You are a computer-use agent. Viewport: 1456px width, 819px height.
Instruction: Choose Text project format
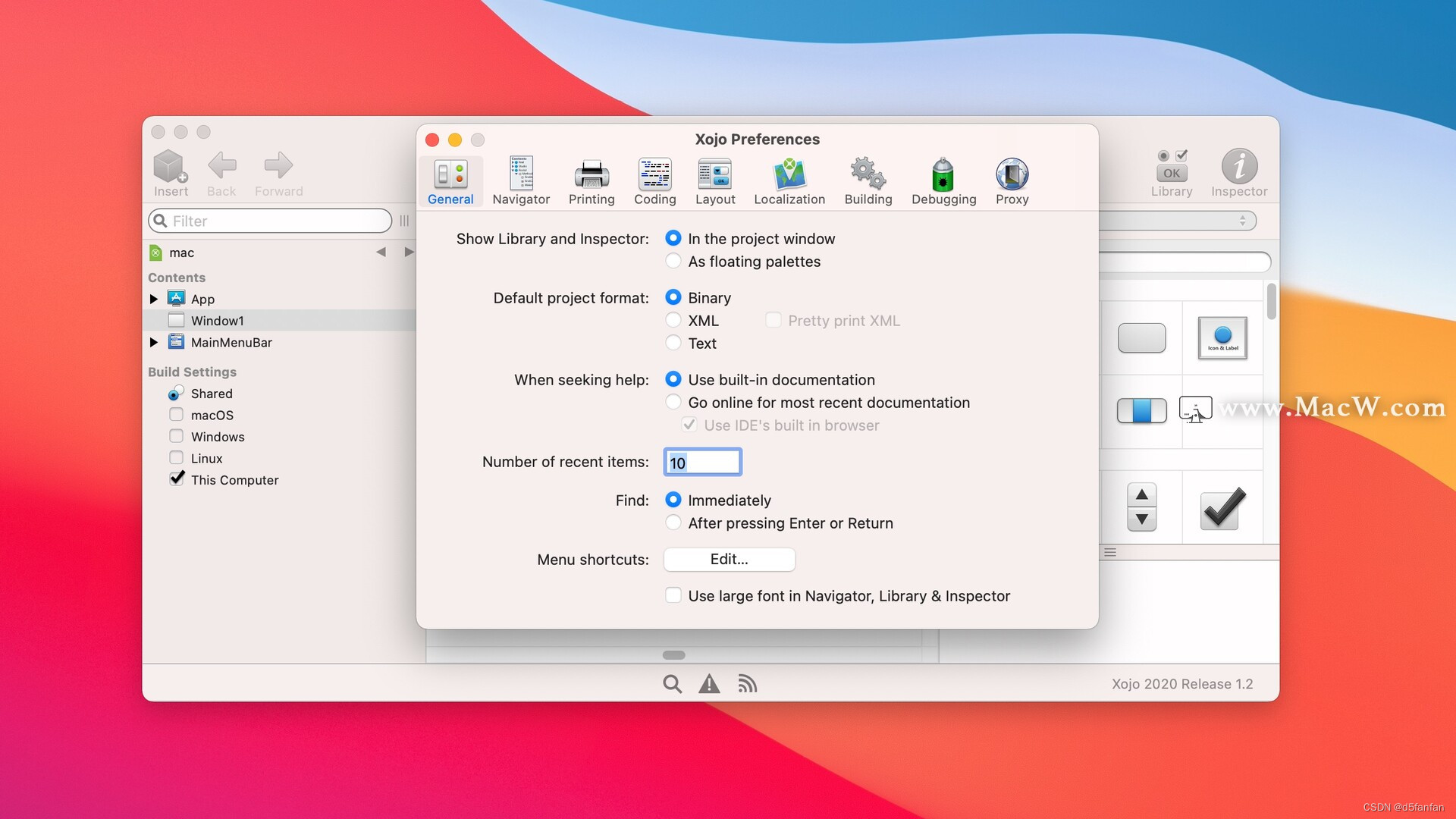(x=673, y=343)
